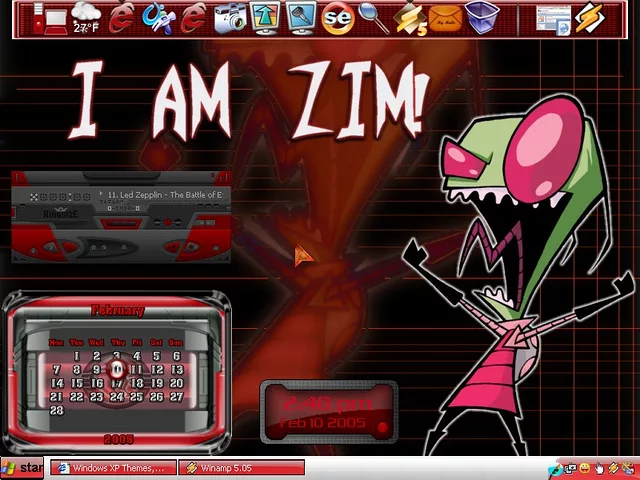The width and height of the screenshot is (640, 480).
Task: Launch the Winamp 5 lightning bolt dock icon
Action: (x=410, y=19)
